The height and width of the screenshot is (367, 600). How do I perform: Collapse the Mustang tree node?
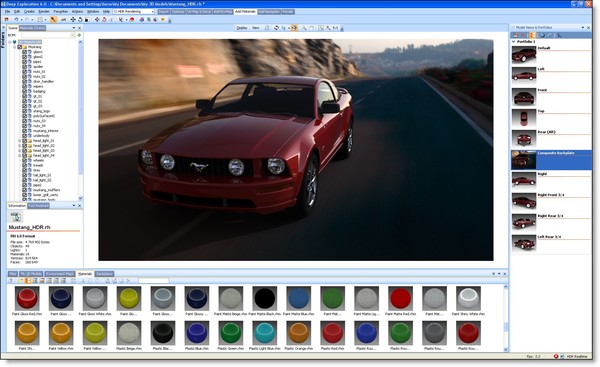click(15, 47)
